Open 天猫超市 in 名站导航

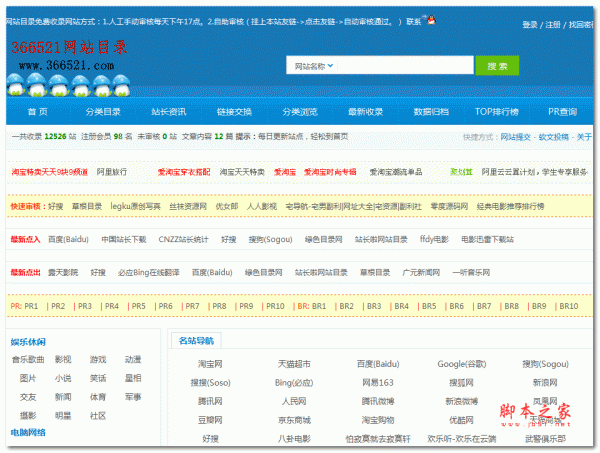[x=294, y=364]
